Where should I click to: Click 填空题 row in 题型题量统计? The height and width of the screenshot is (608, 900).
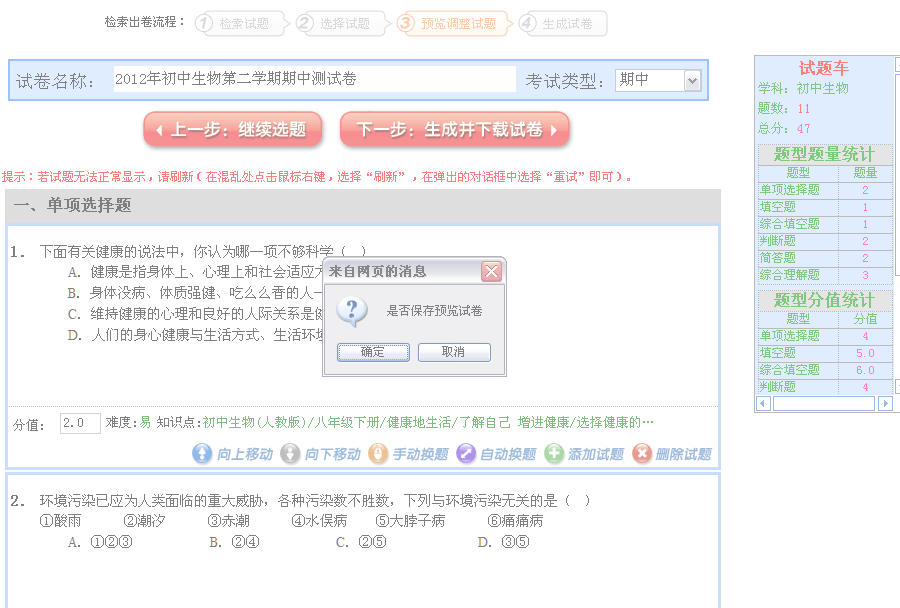click(x=825, y=207)
